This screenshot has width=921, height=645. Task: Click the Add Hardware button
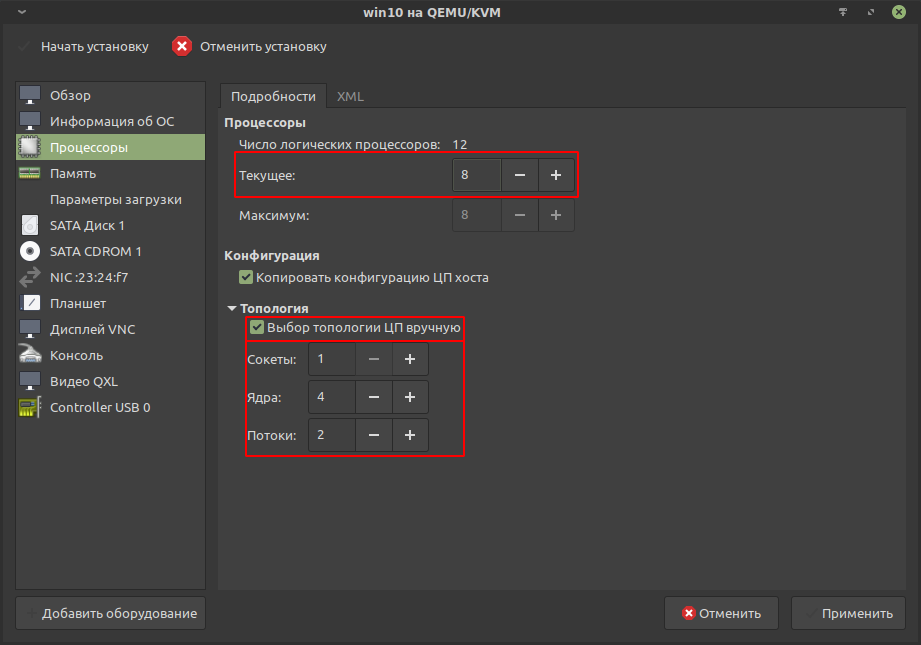point(110,614)
